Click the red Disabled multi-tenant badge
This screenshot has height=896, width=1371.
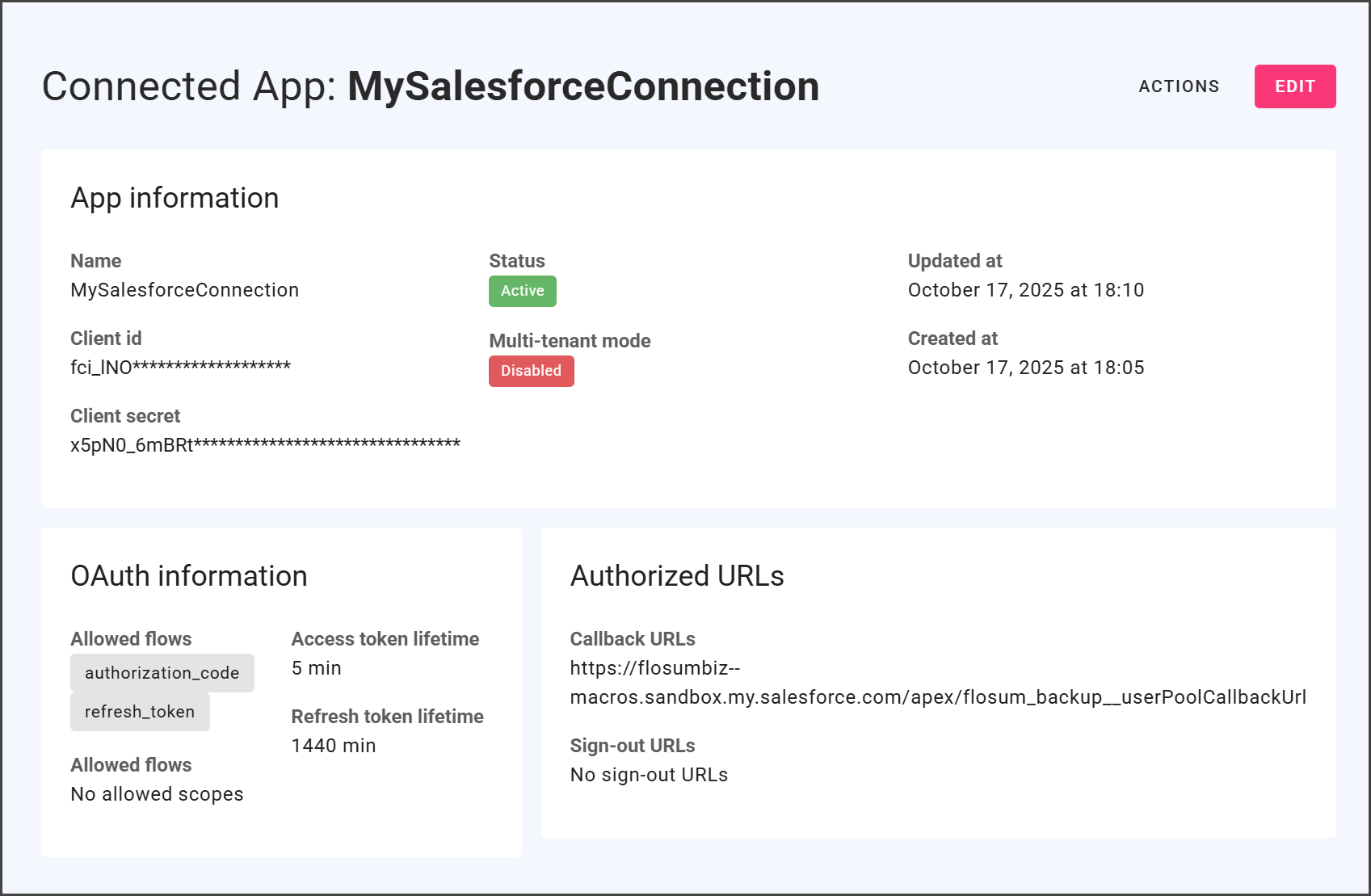click(x=531, y=371)
